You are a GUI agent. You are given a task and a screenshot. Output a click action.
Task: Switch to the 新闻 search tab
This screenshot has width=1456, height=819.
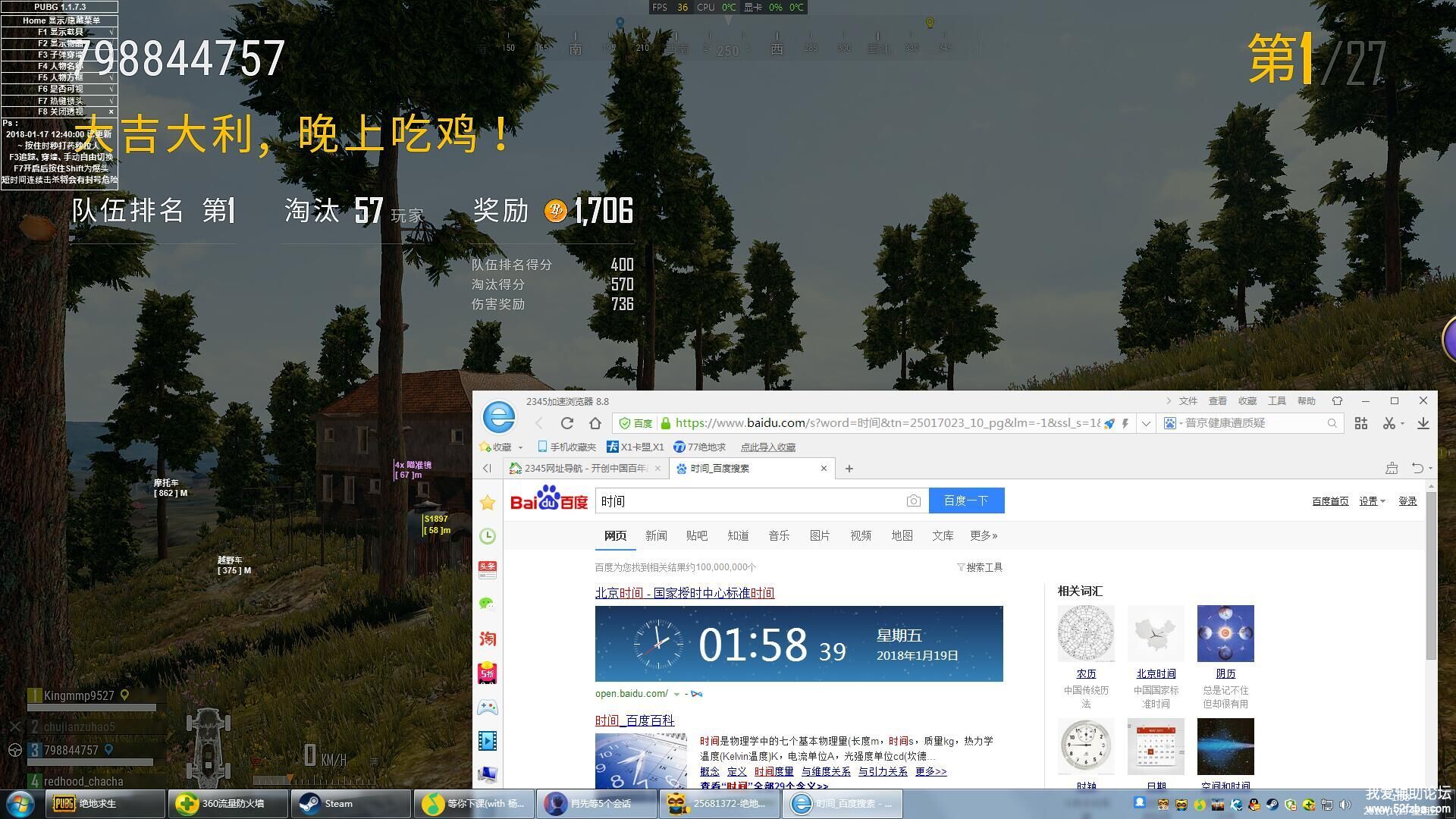(x=656, y=535)
